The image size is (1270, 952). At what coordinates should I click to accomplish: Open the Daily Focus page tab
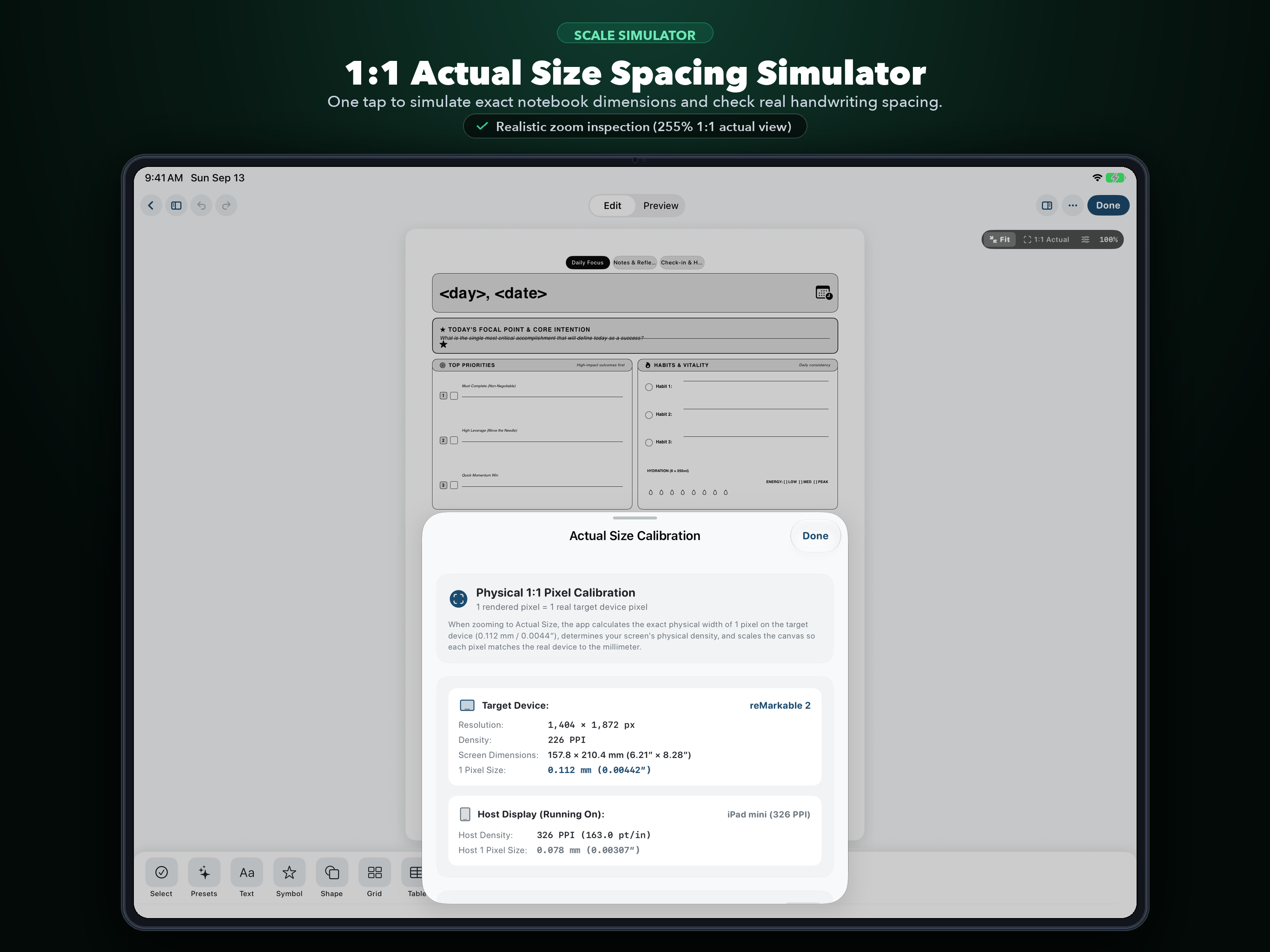(587, 262)
